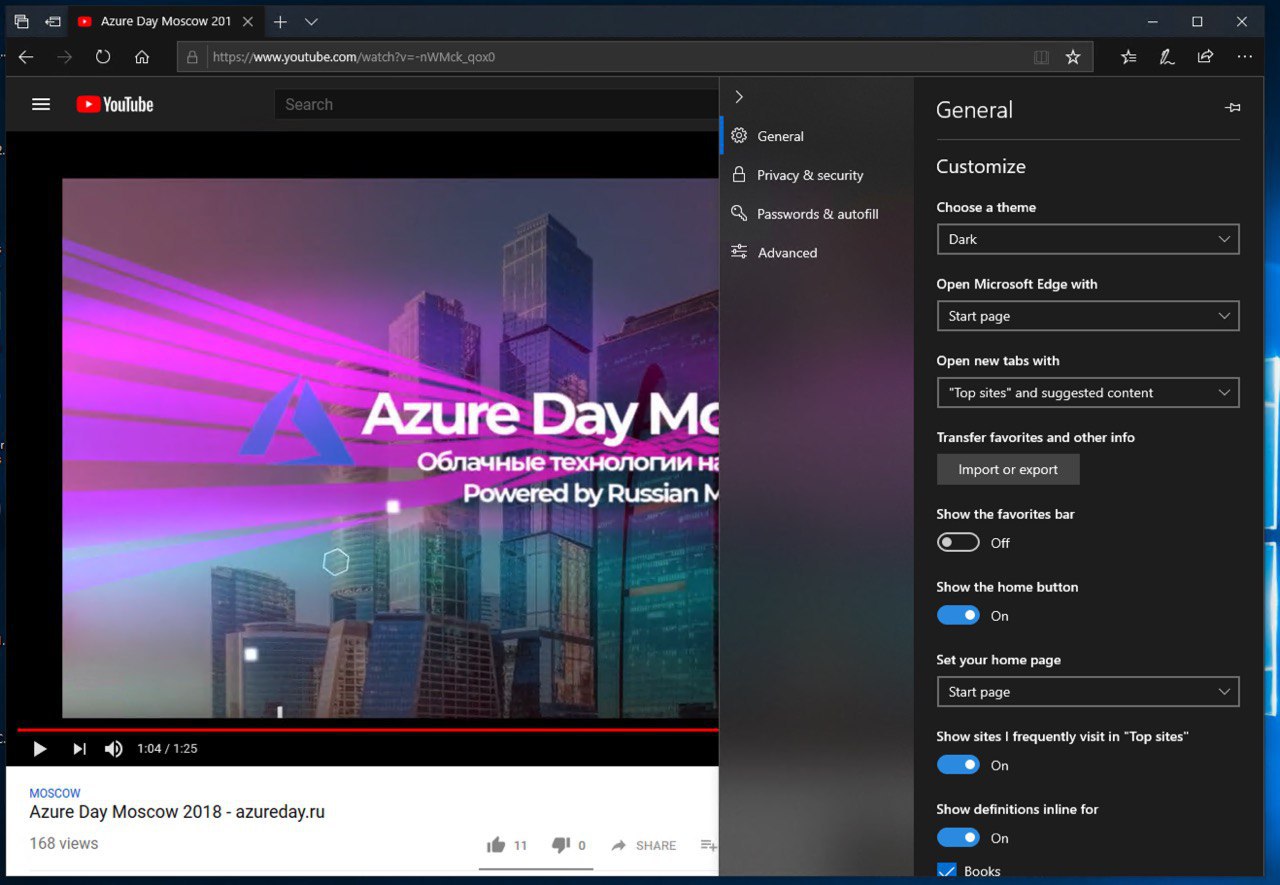The image size is (1280, 885).
Task: Pin the settings pane
Action: coord(1232,108)
